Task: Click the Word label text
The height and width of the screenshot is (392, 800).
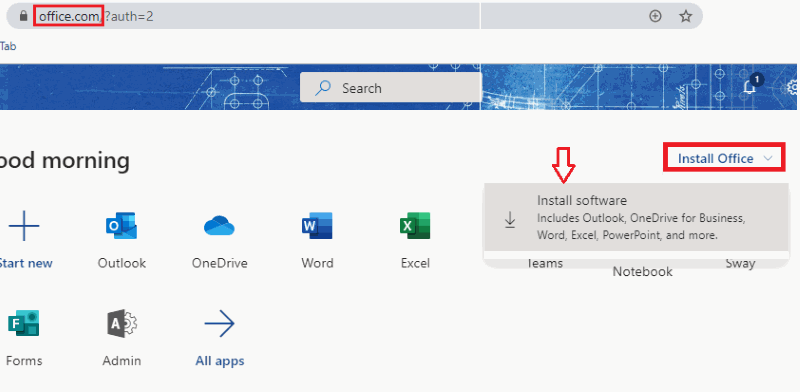Action: pyautogui.click(x=317, y=263)
